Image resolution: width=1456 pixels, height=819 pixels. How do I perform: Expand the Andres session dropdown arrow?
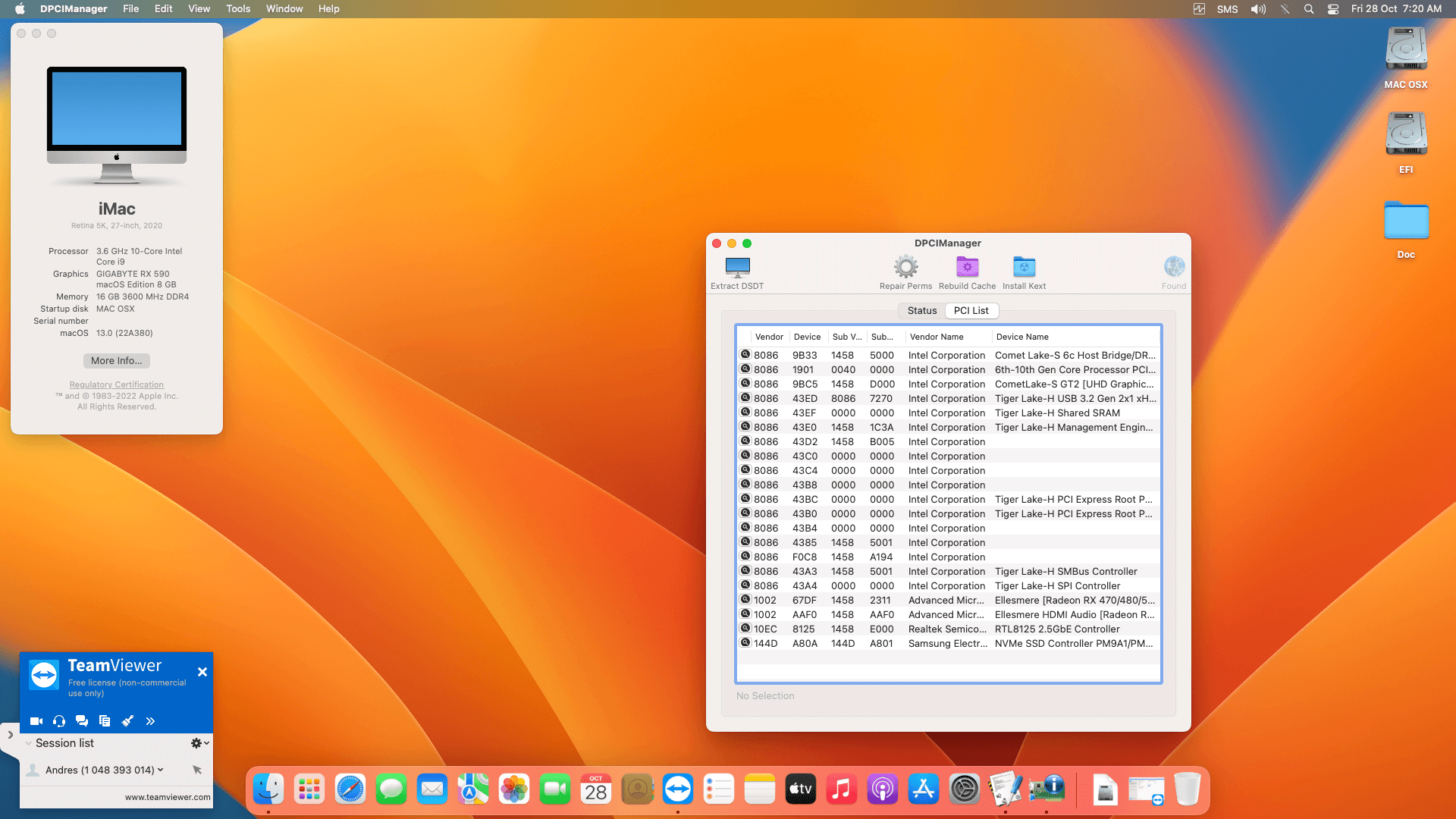(160, 770)
